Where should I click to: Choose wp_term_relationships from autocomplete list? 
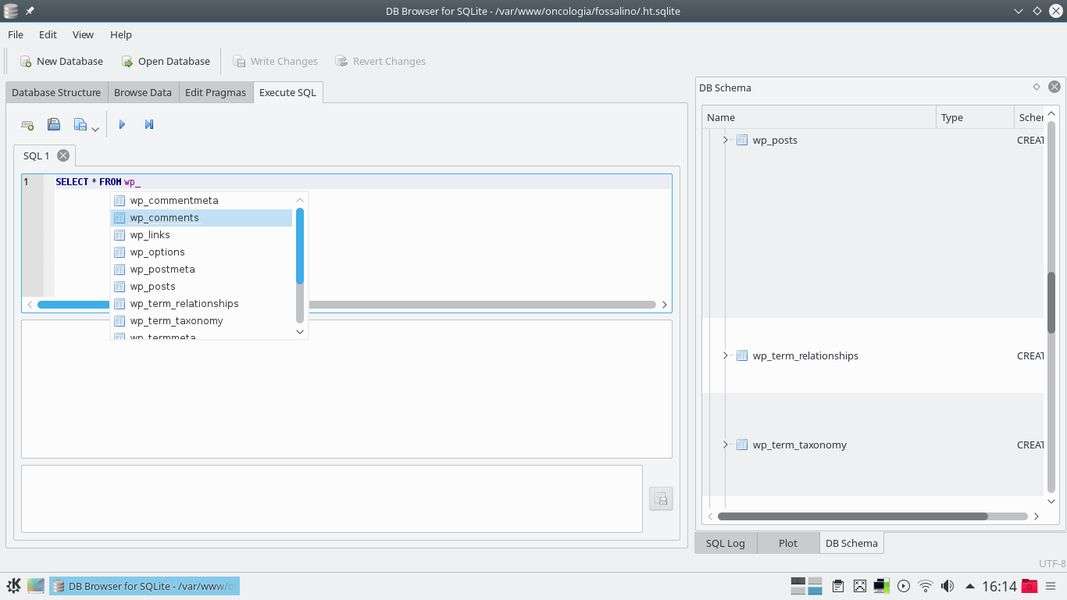tap(201, 303)
